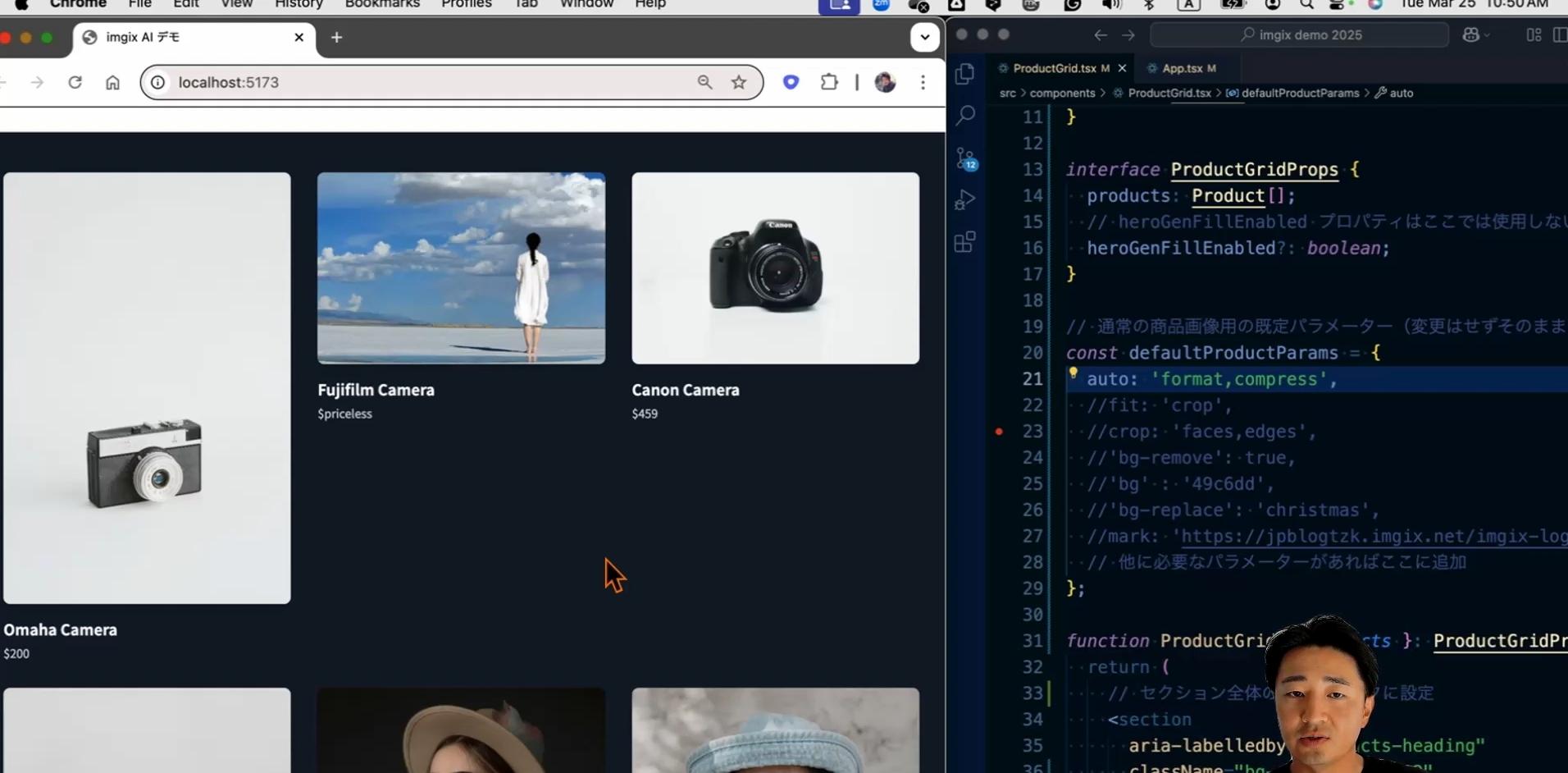Open VS Code Copilot chat icon
The height and width of the screenshot is (773, 1568).
[x=1471, y=34]
